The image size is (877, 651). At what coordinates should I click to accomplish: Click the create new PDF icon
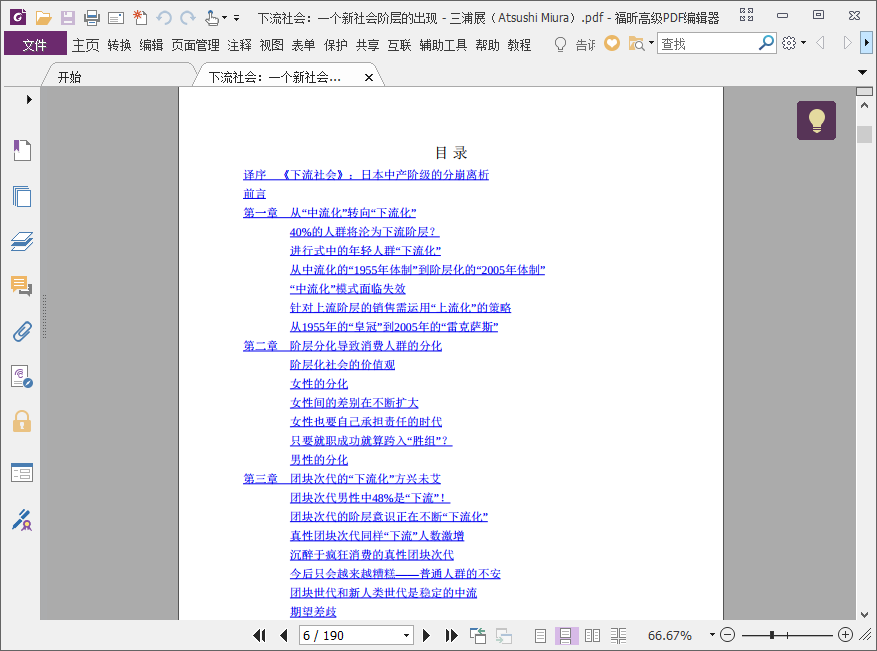[140, 18]
